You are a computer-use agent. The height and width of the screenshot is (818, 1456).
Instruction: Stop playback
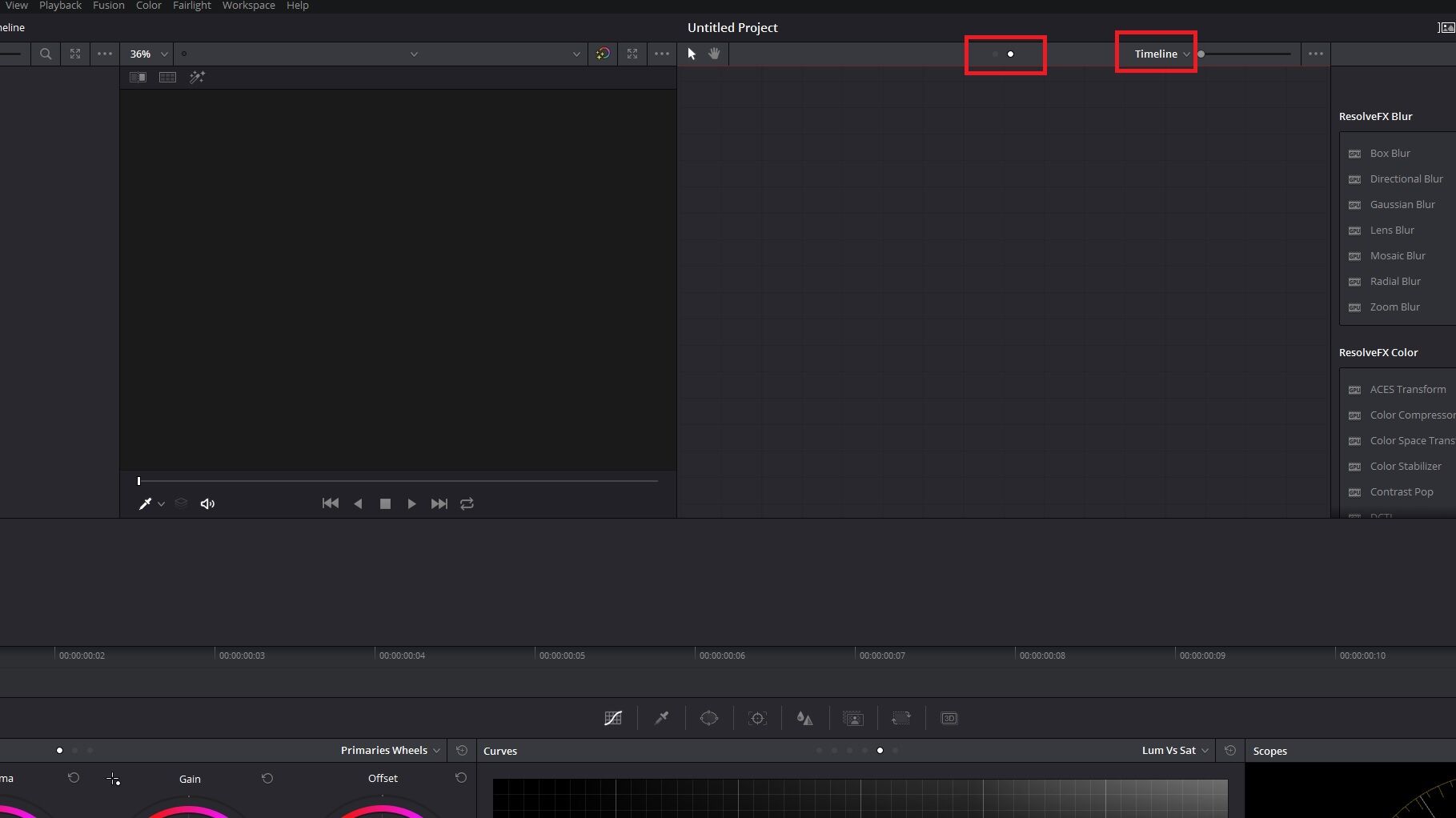(x=385, y=503)
